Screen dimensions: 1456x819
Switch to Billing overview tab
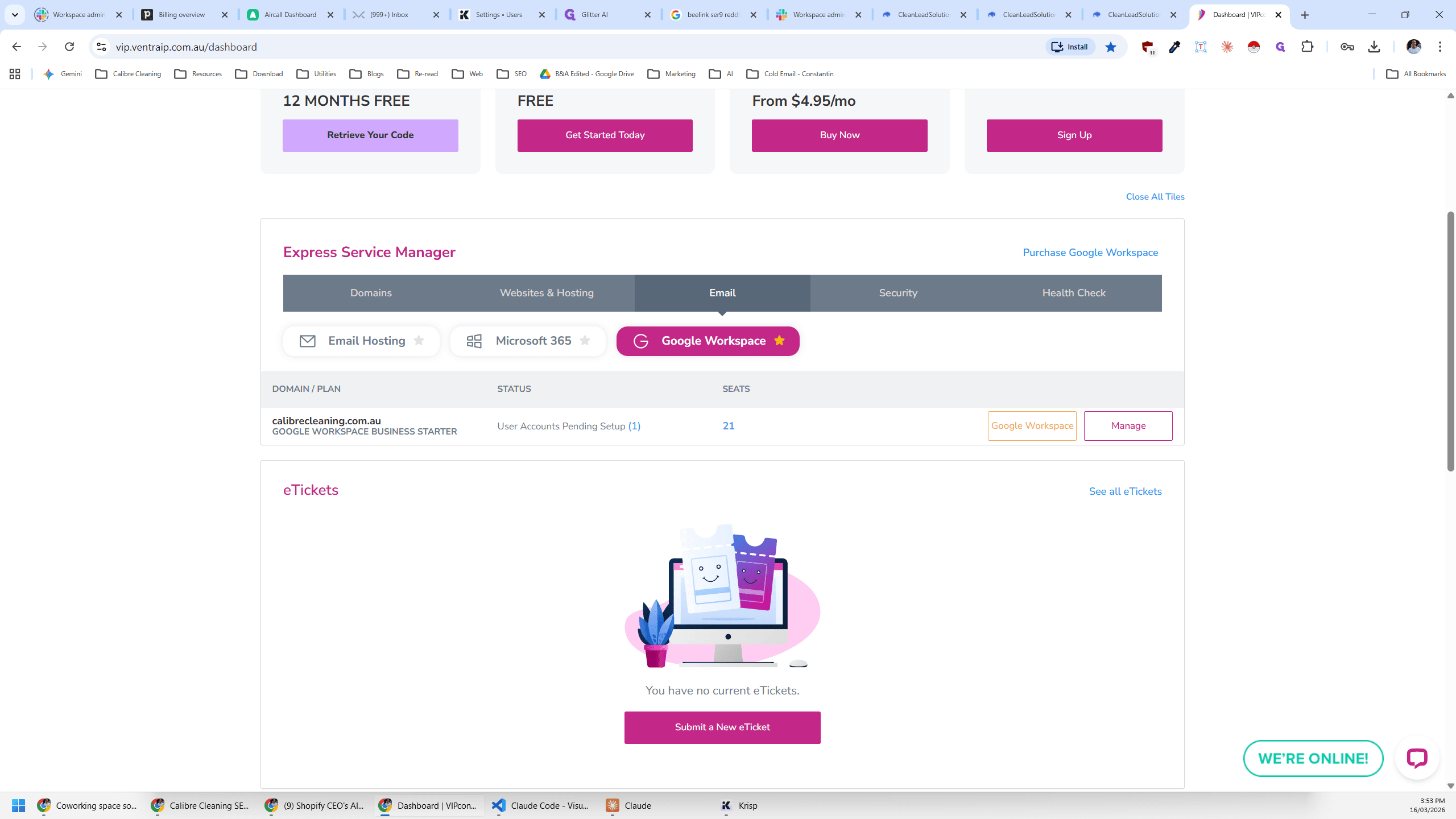[x=185, y=15]
